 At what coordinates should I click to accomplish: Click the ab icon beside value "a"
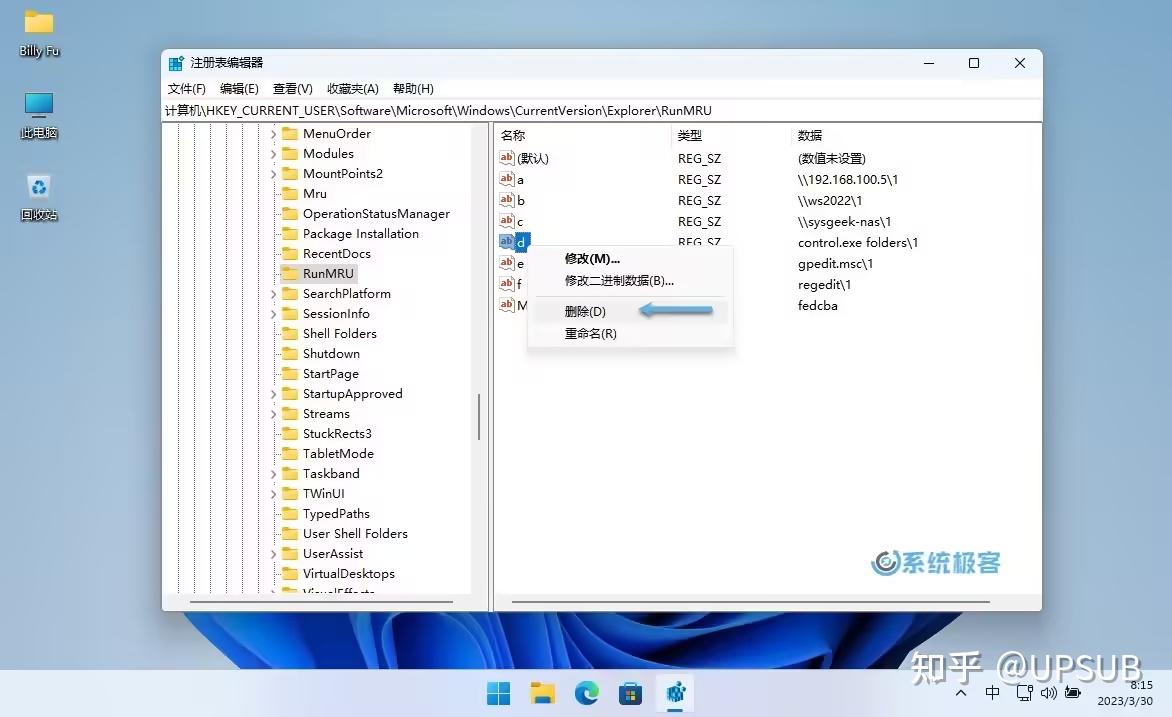(x=506, y=179)
